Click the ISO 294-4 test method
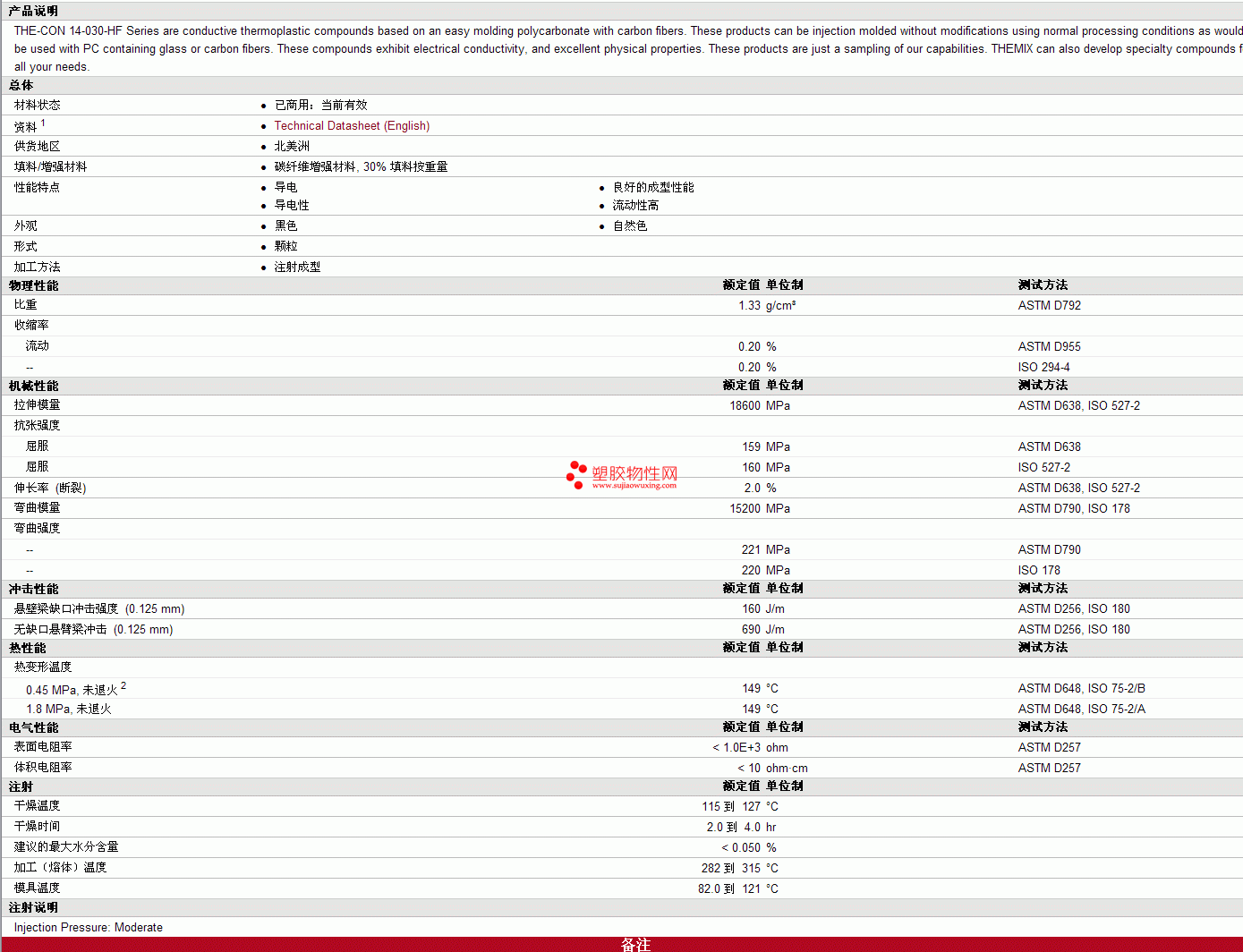Screen dimensions: 1243x952 [1044, 368]
